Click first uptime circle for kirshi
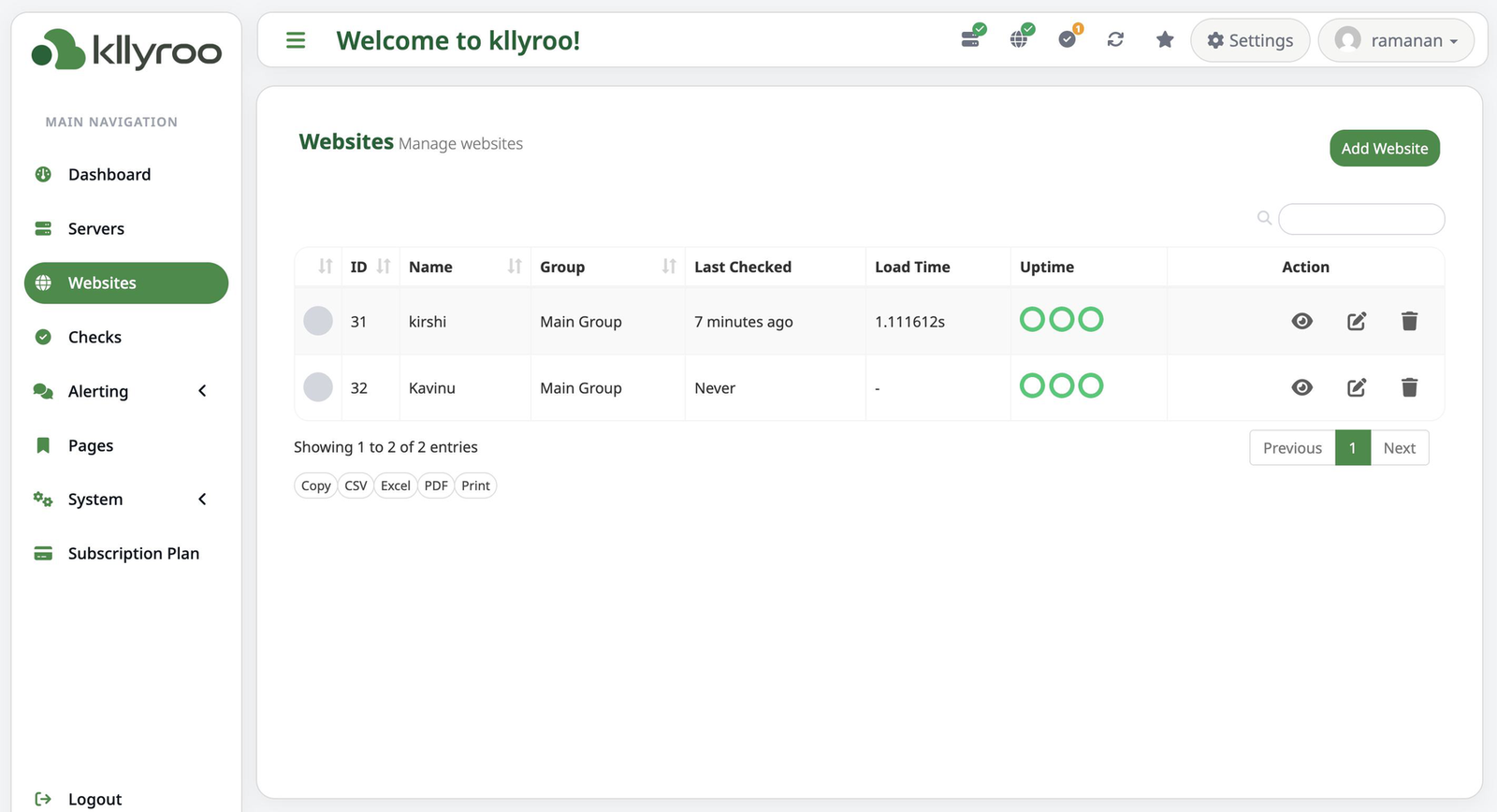This screenshot has height=812, width=1497. point(1032,320)
